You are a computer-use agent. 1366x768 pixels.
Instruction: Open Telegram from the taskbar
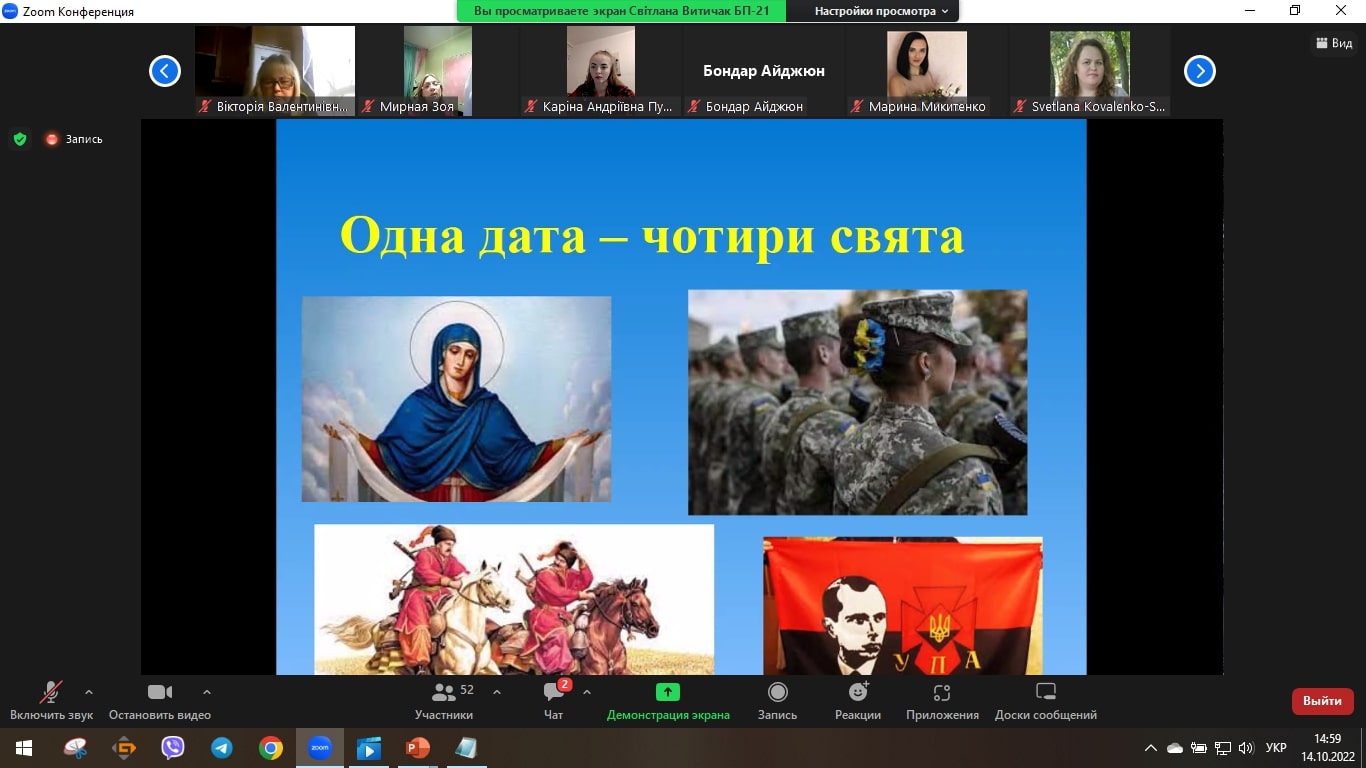coord(221,747)
